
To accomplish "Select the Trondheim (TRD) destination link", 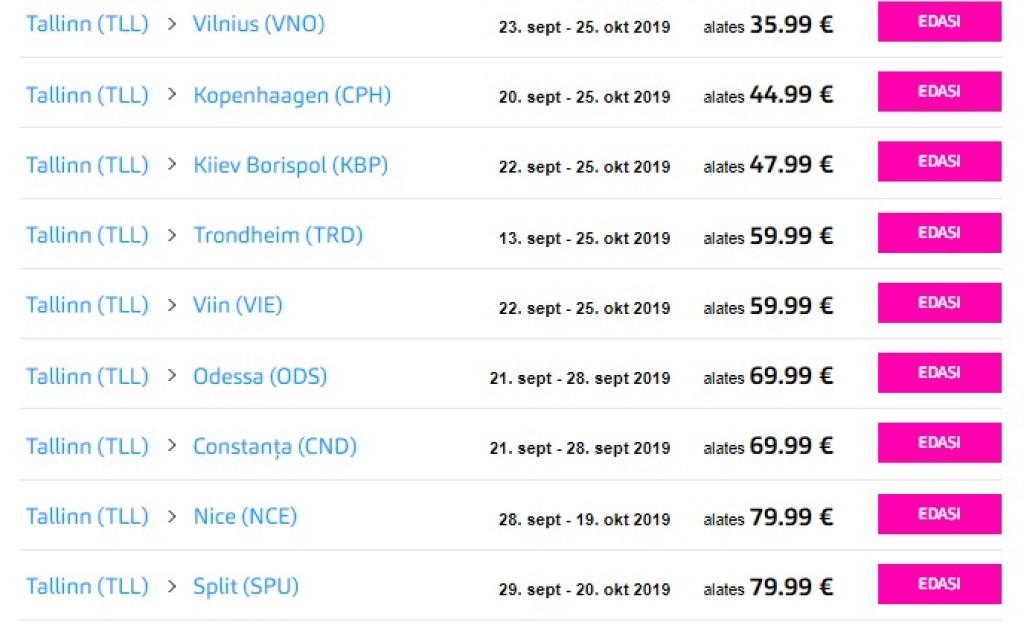I will 278,235.
